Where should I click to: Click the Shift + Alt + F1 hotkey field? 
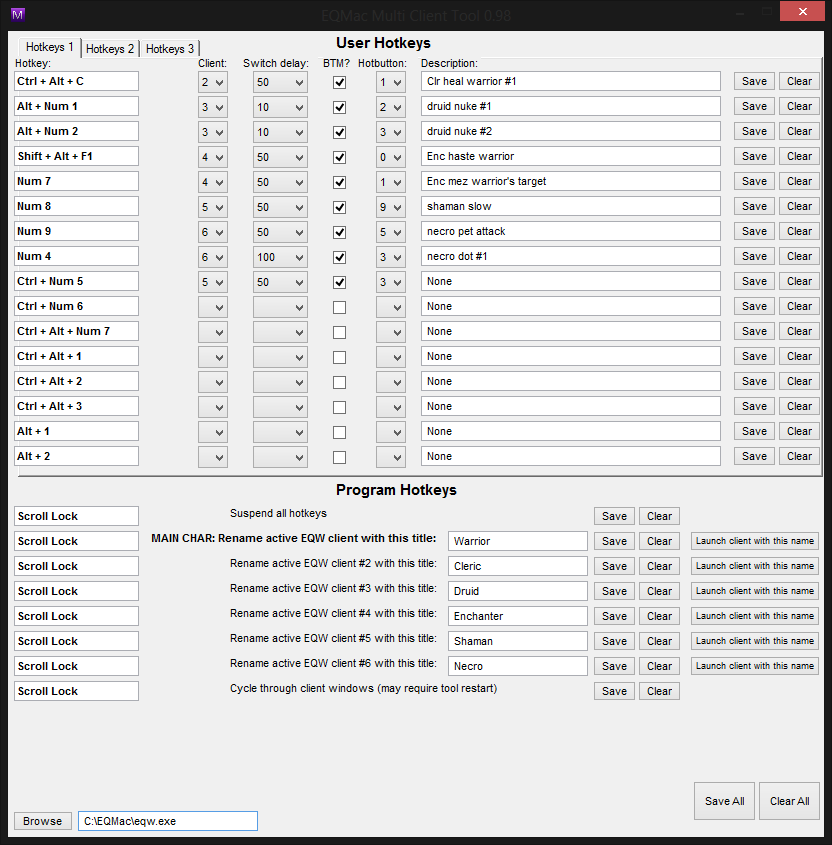[76, 156]
